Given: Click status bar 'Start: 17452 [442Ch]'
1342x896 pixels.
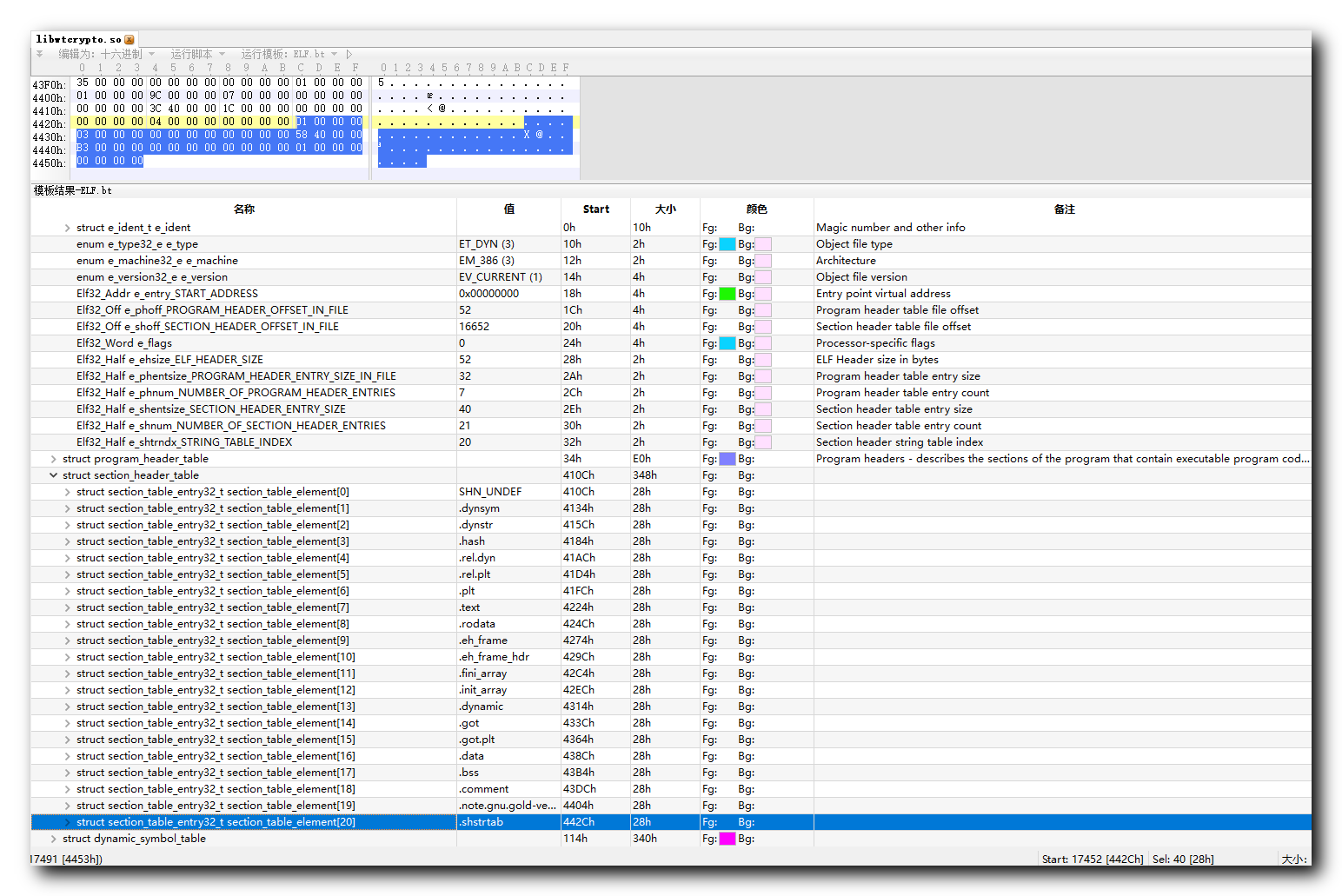Looking at the screenshot, I should point(1093,859).
